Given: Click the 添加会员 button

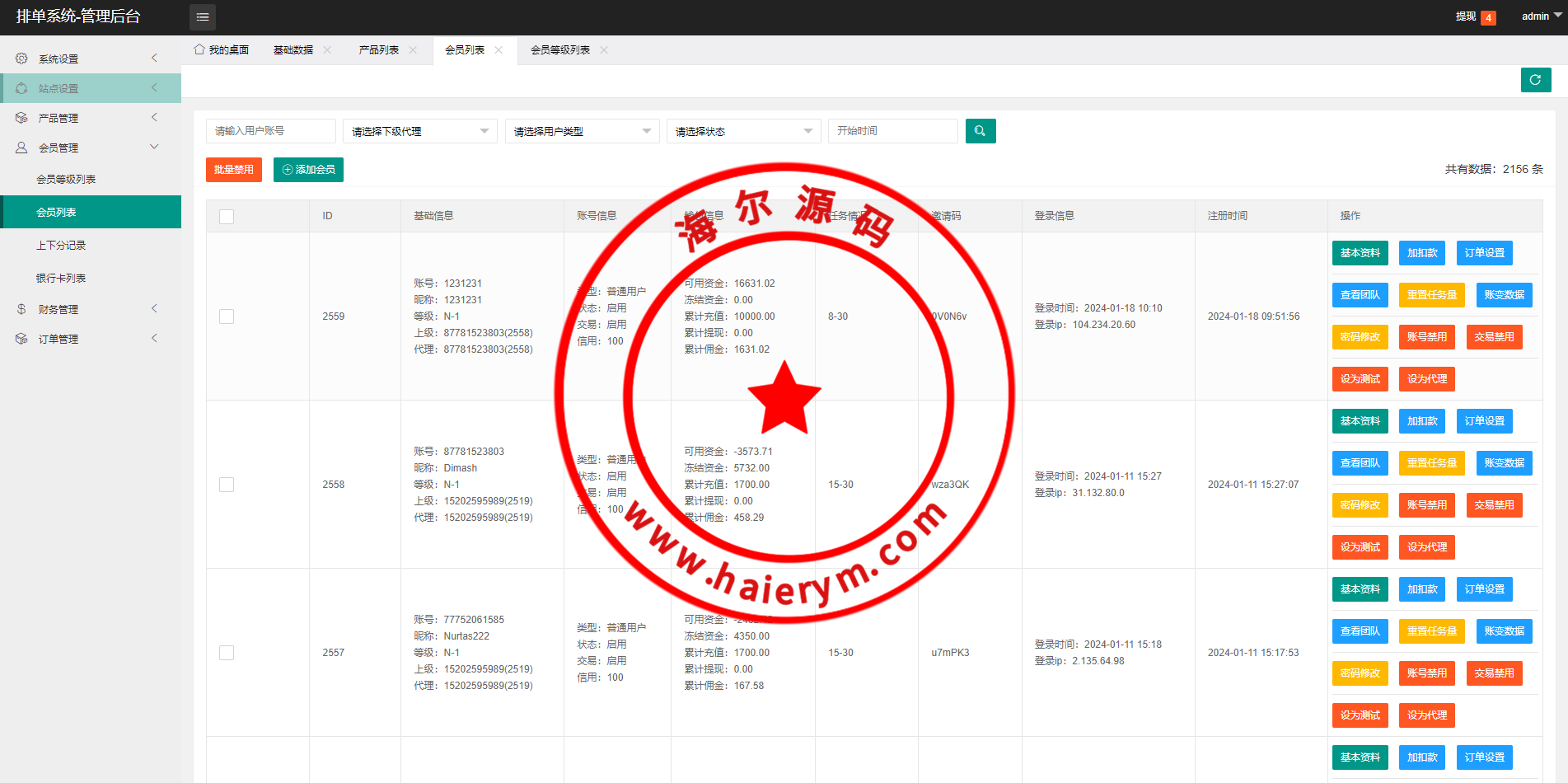Looking at the screenshot, I should [x=308, y=170].
